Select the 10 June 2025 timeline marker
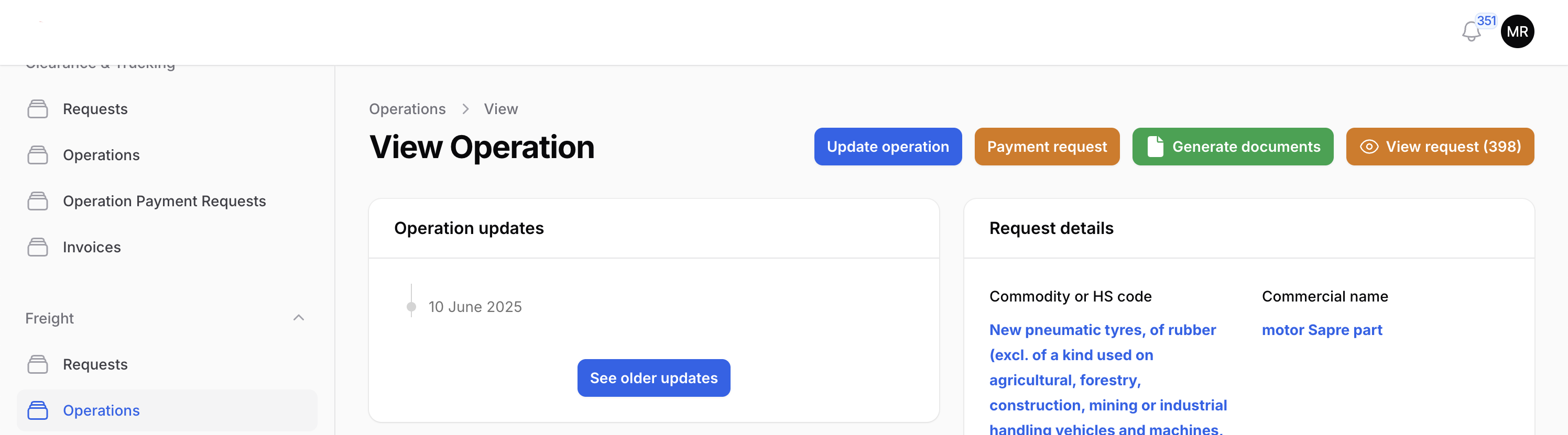Image resolution: width=1568 pixels, height=435 pixels. coord(411,307)
